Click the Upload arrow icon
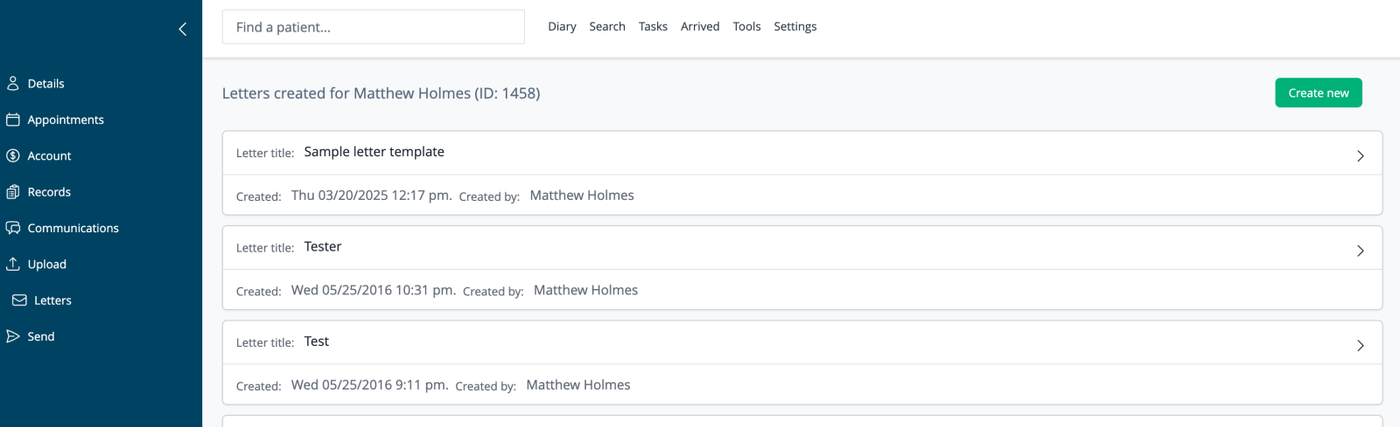1400x427 pixels. (x=13, y=264)
